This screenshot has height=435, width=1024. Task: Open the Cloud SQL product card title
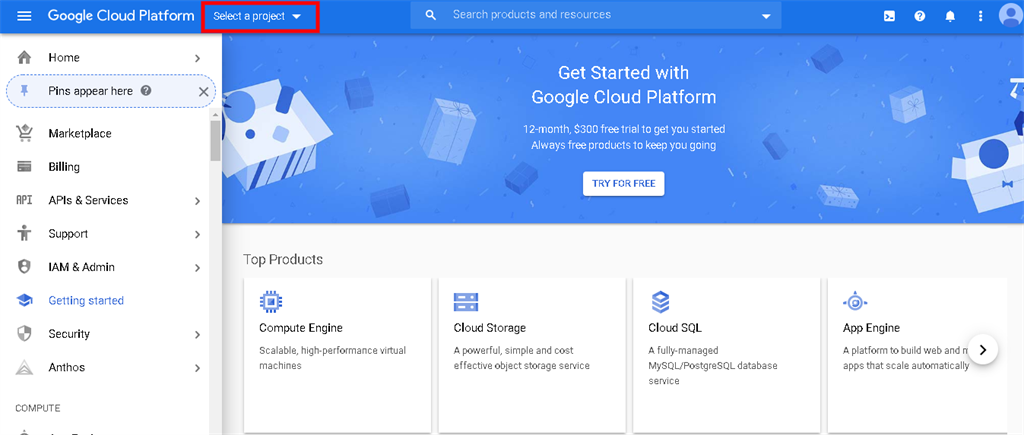point(675,328)
